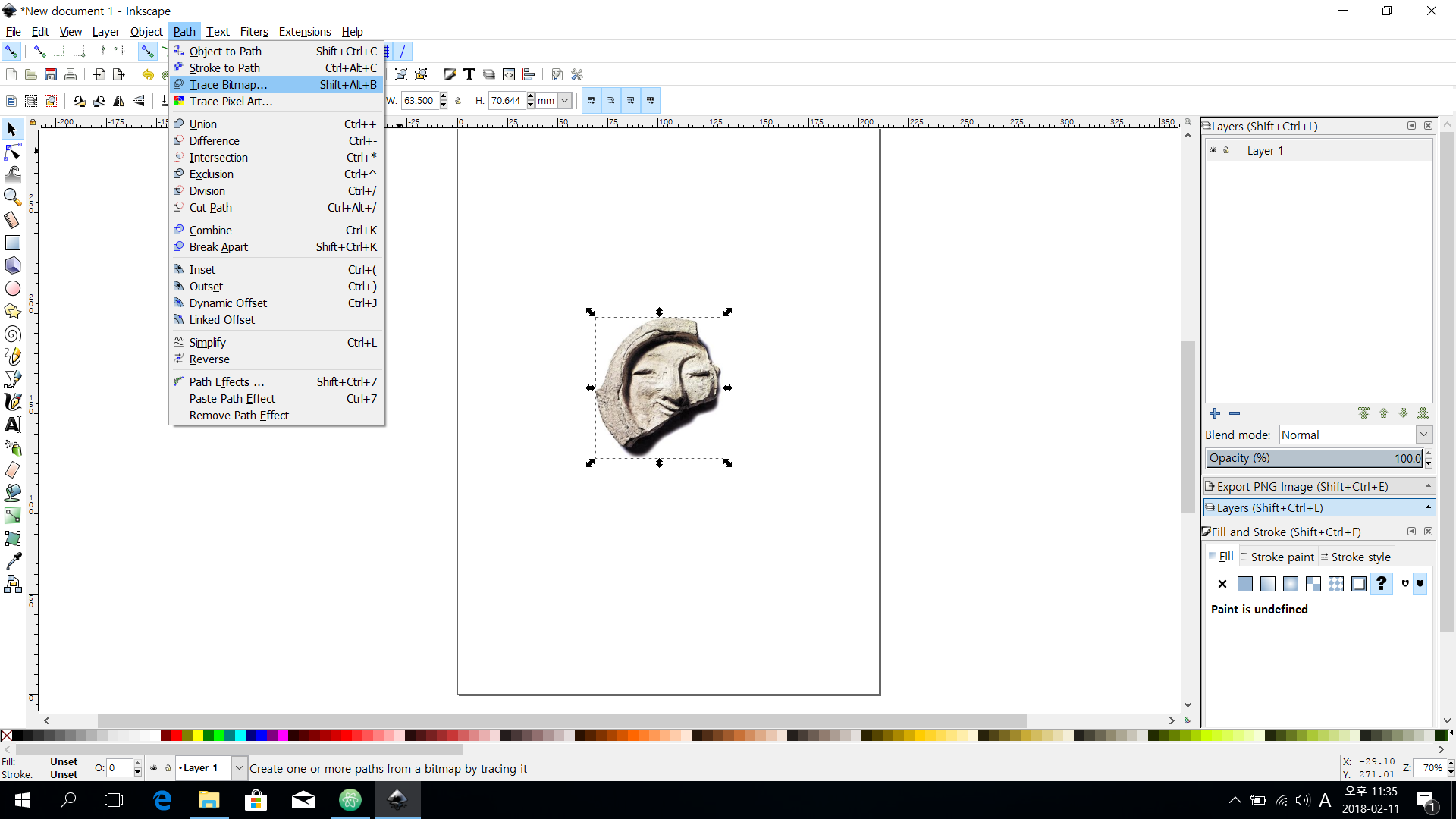Select the Calligraphy tool
Image resolution: width=1456 pixels, height=819 pixels.
(12, 402)
